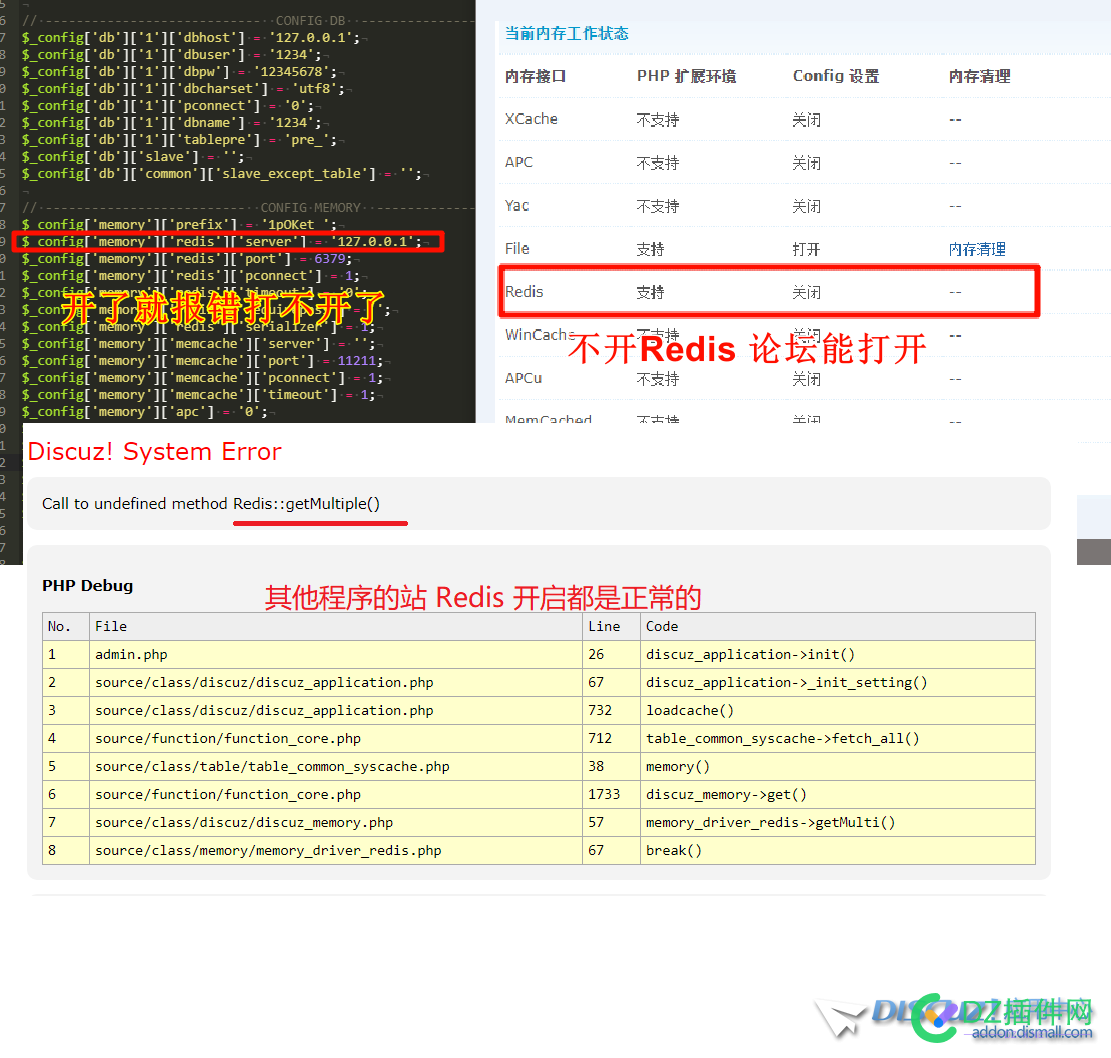Select Redis row's 支持 PHP status cell
Viewport: 1111px width, 1058px height.
coord(650,292)
